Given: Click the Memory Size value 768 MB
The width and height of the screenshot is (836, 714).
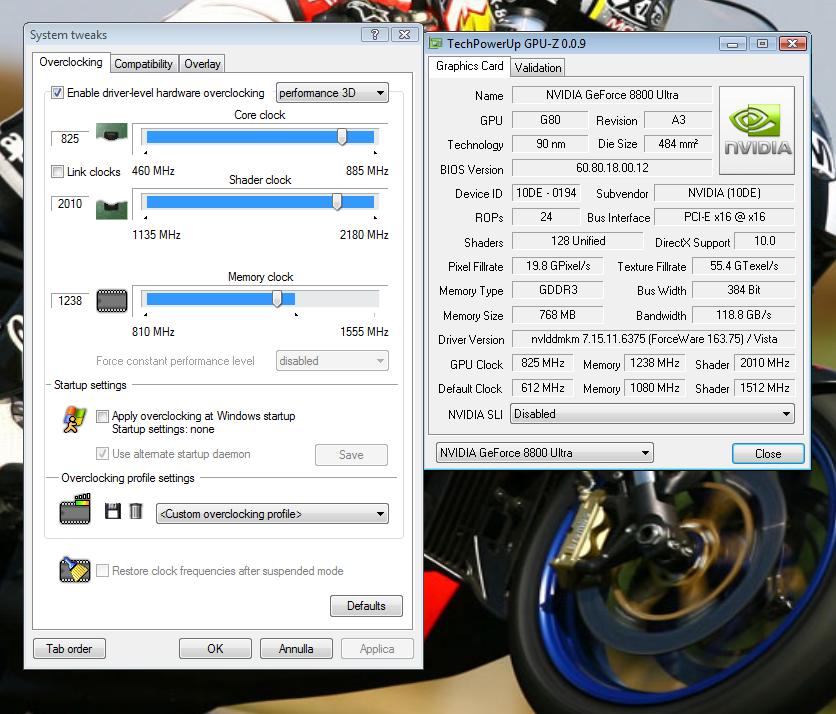Looking at the screenshot, I should (x=558, y=315).
